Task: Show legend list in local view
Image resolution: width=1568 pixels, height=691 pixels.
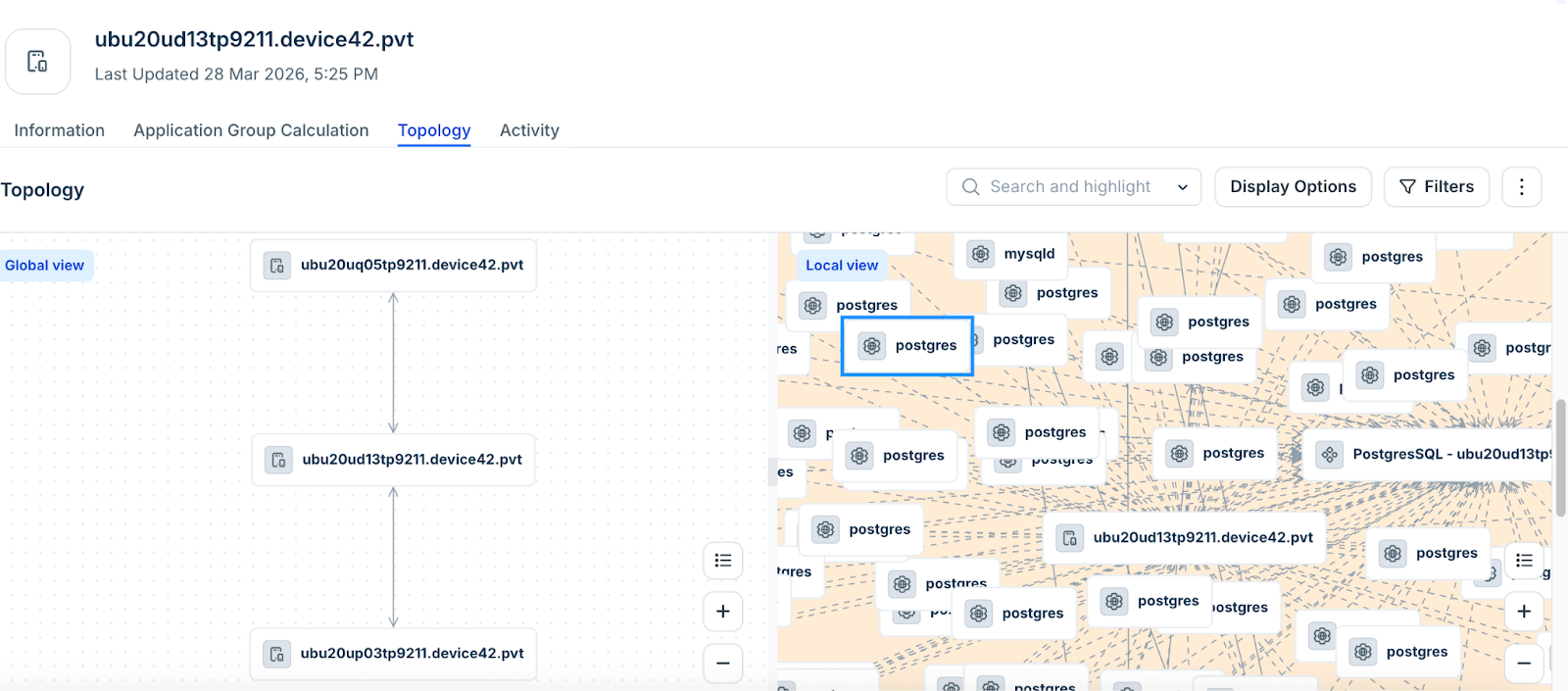Action: (1524, 561)
